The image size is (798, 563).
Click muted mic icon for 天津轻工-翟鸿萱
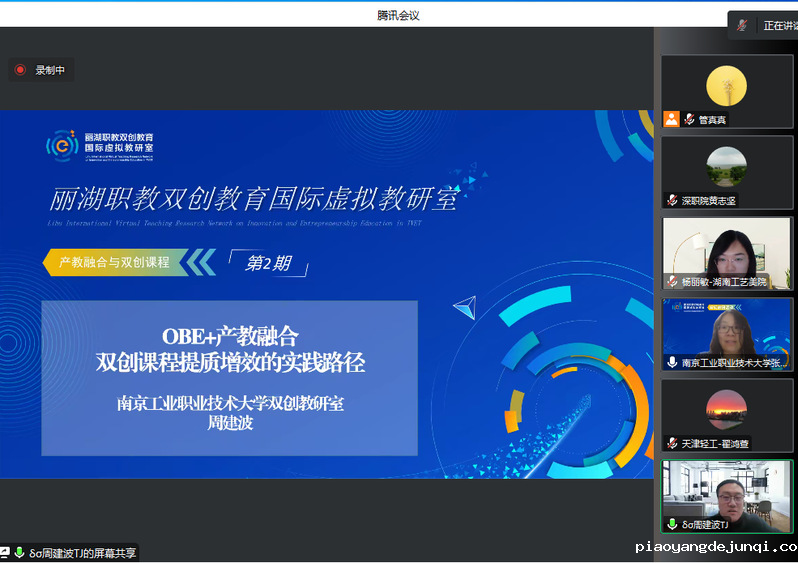672,443
